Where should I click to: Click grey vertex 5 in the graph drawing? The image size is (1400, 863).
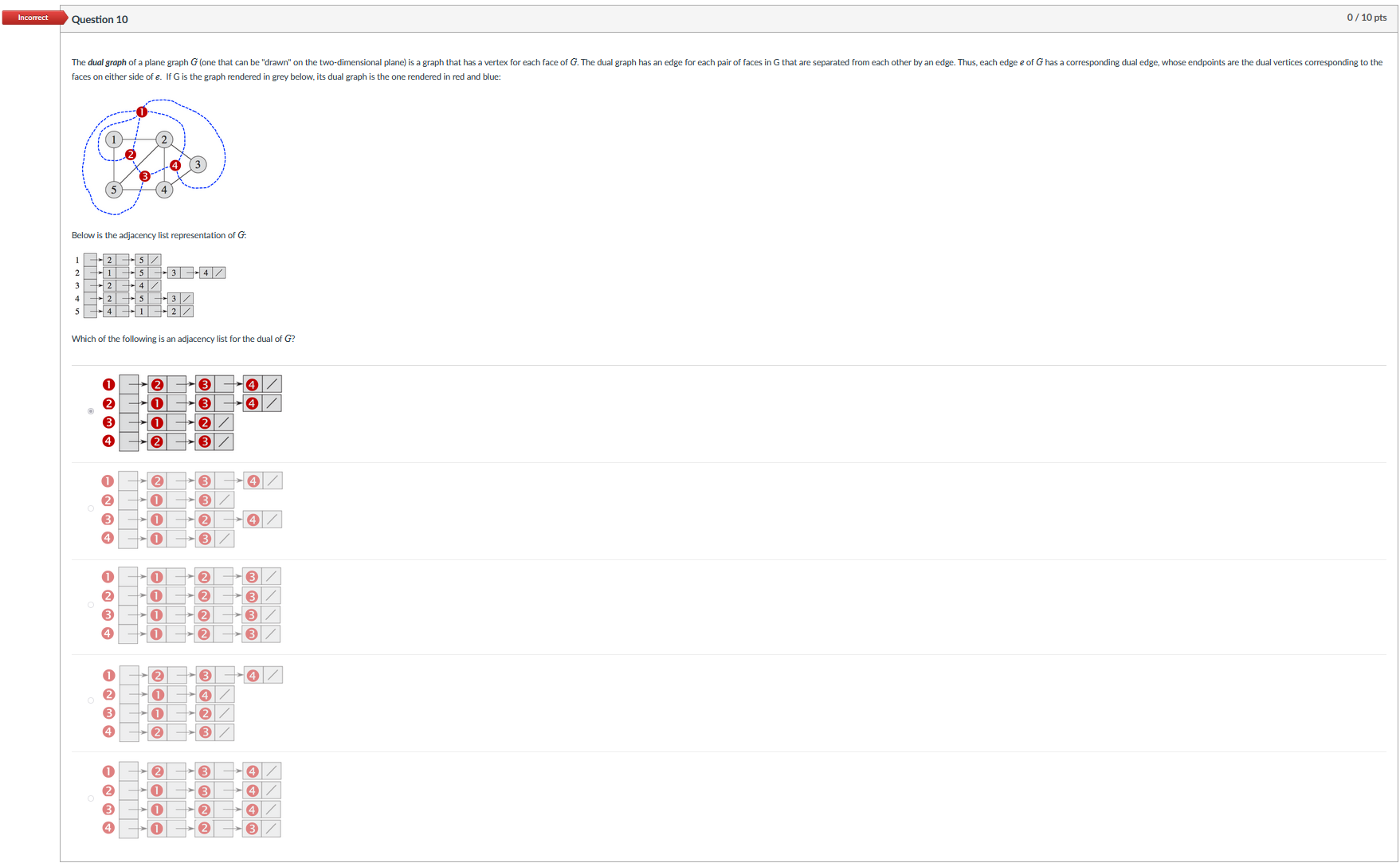pyautogui.click(x=114, y=190)
